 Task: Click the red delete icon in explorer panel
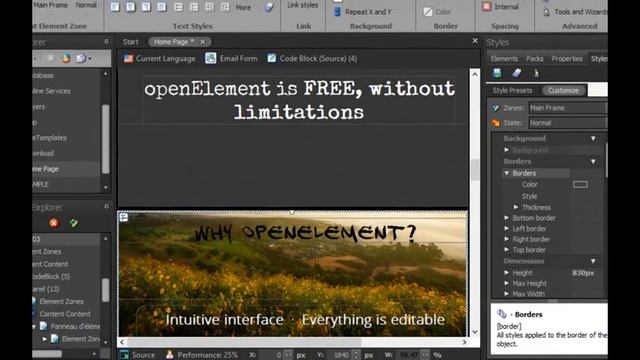coord(54,223)
